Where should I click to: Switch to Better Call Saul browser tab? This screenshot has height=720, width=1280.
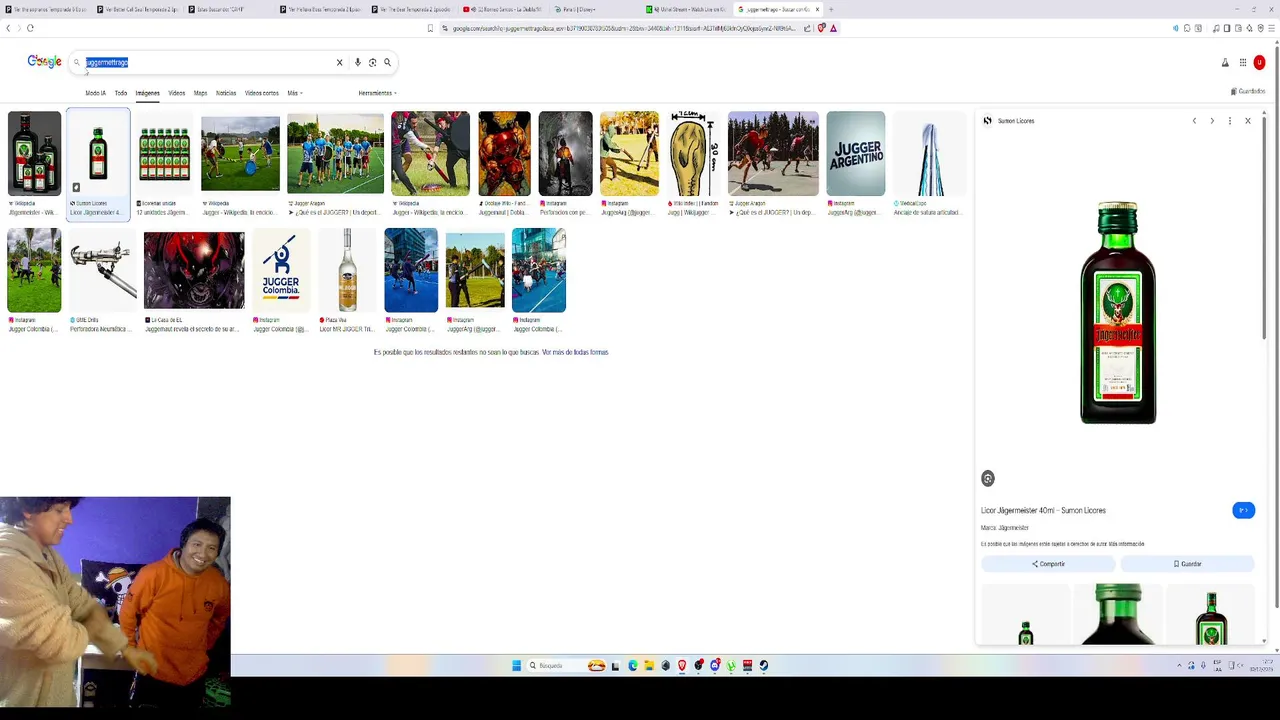point(139,9)
